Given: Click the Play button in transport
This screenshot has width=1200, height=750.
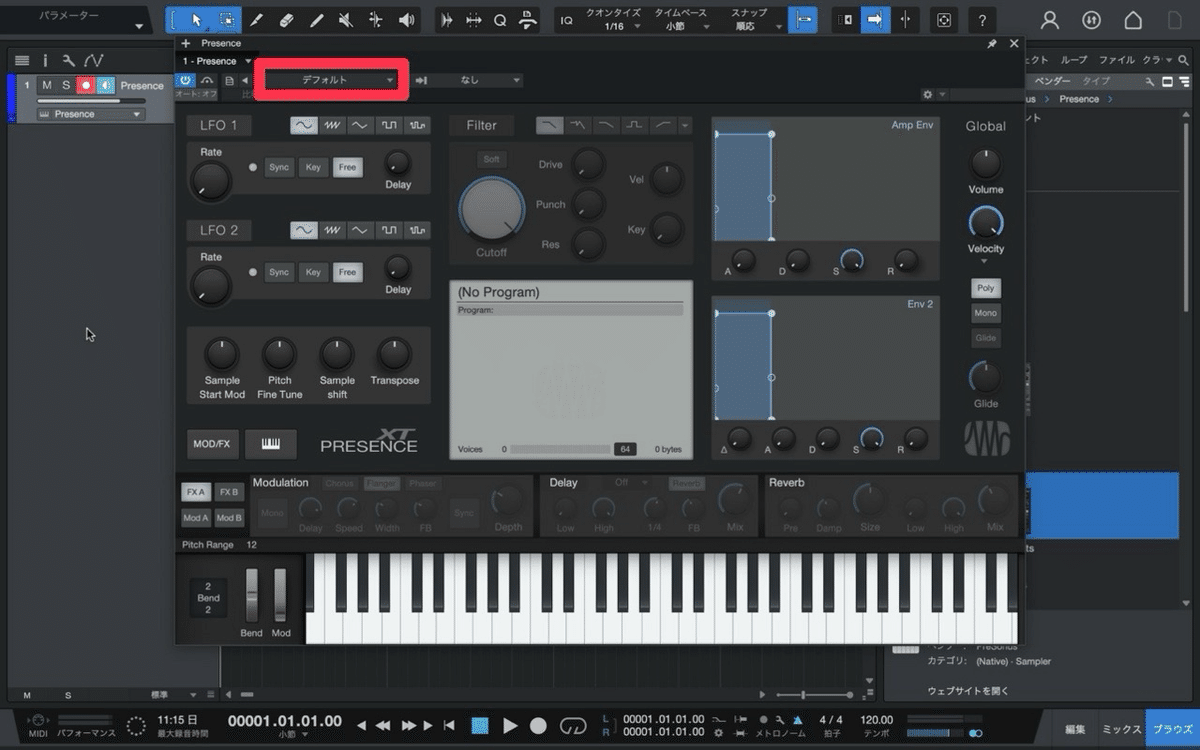Looking at the screenshot, I should click(x=510, y=725).
